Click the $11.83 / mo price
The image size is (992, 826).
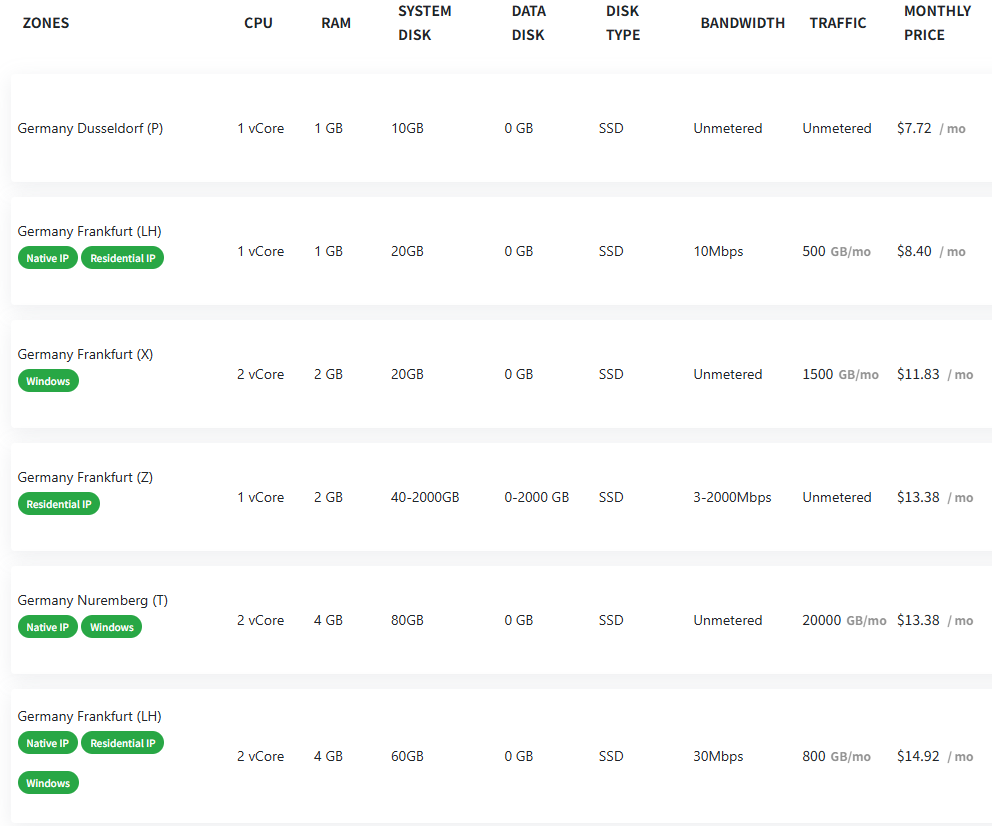tap(934, 374)
